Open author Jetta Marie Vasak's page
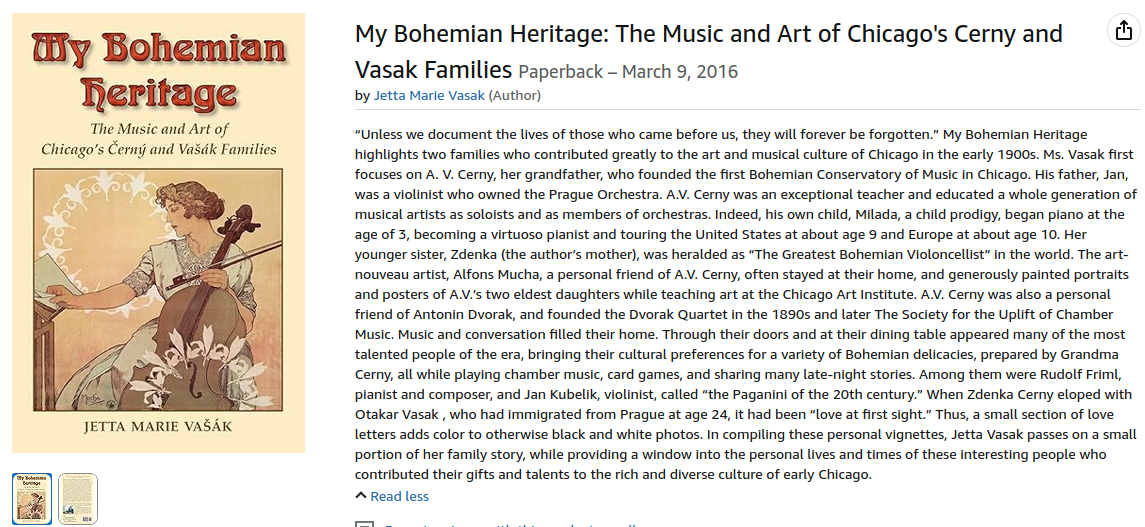Viewport: 1145px width, 527px height. [429, 96]
